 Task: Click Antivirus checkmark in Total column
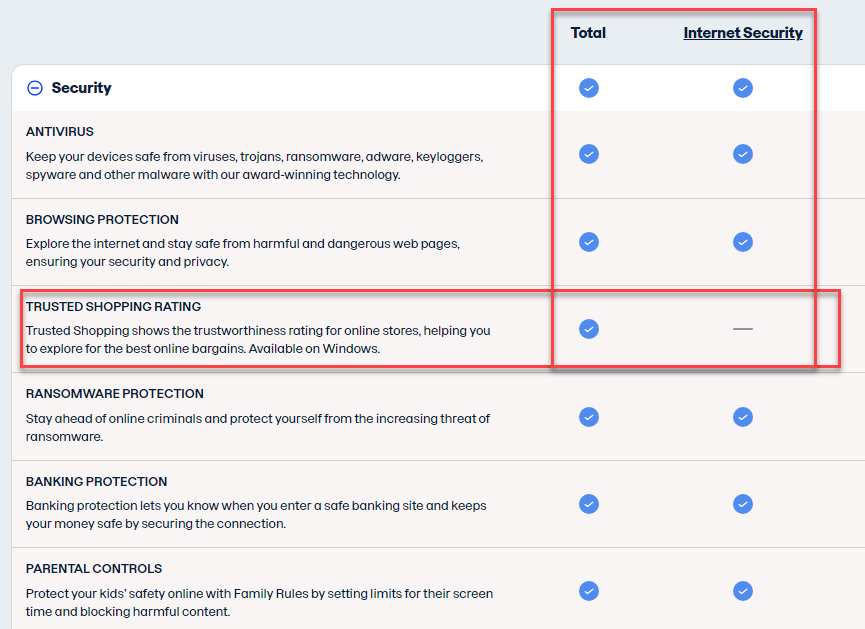click(x=589, y=154)
